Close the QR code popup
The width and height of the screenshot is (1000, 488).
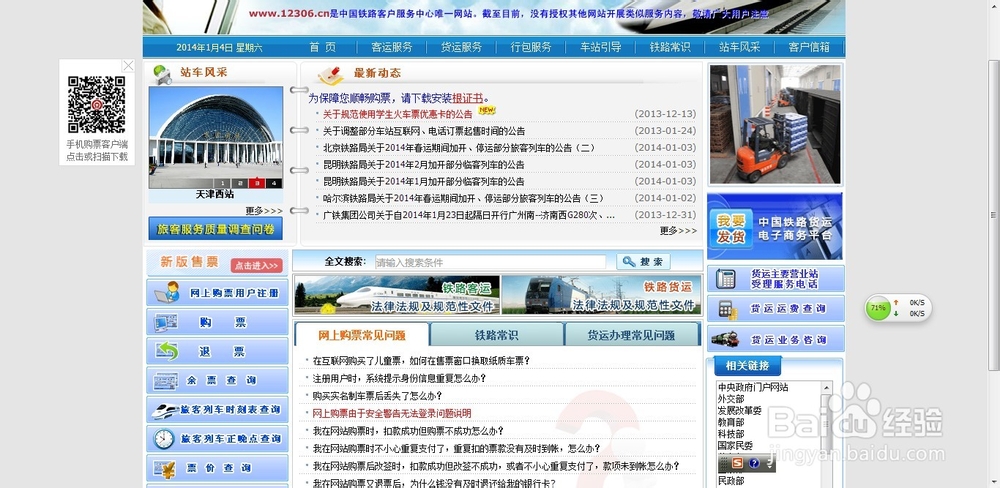point(128,66)
